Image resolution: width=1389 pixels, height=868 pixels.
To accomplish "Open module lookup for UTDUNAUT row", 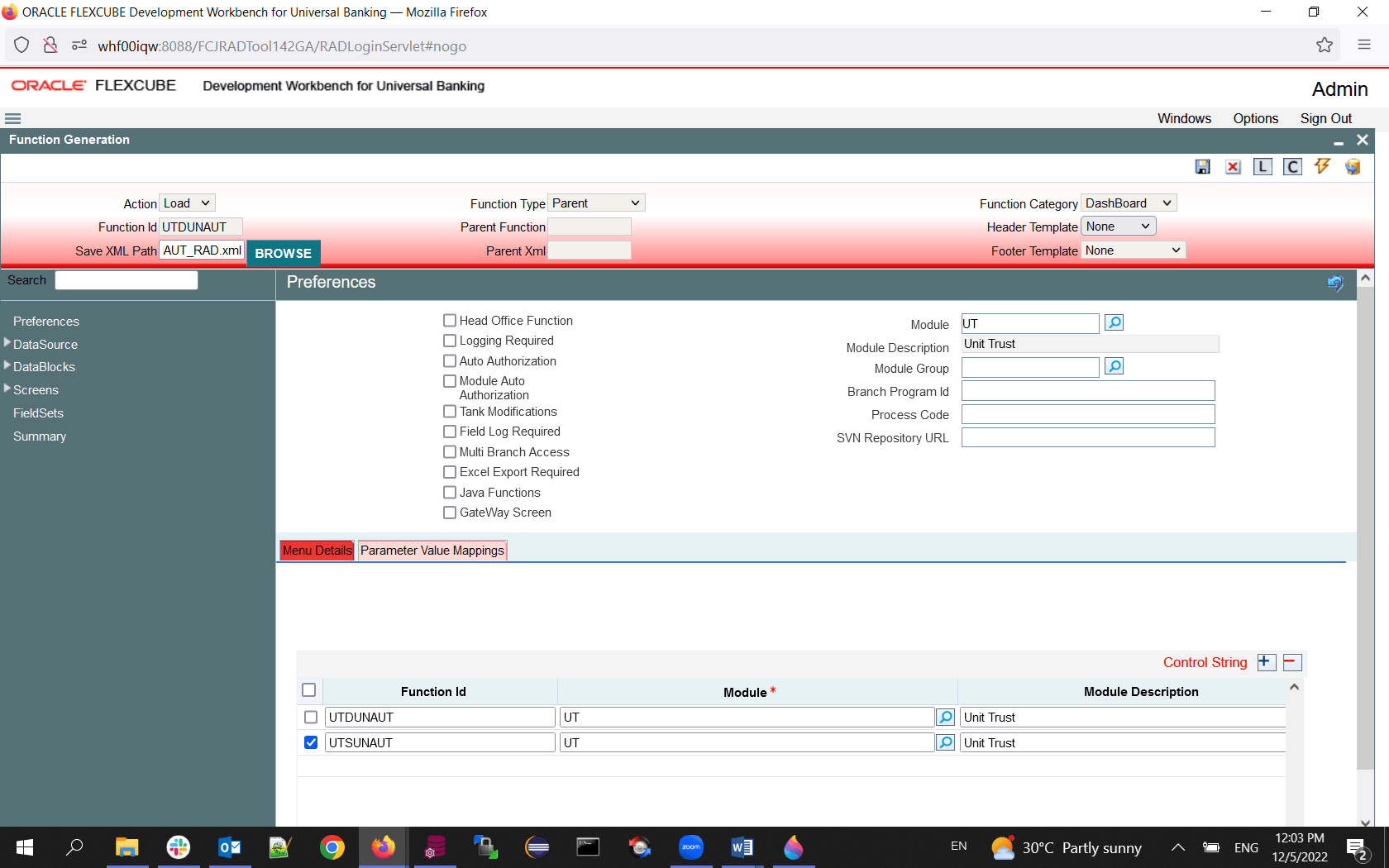I will pyautogui.click(x=945, y=717).
